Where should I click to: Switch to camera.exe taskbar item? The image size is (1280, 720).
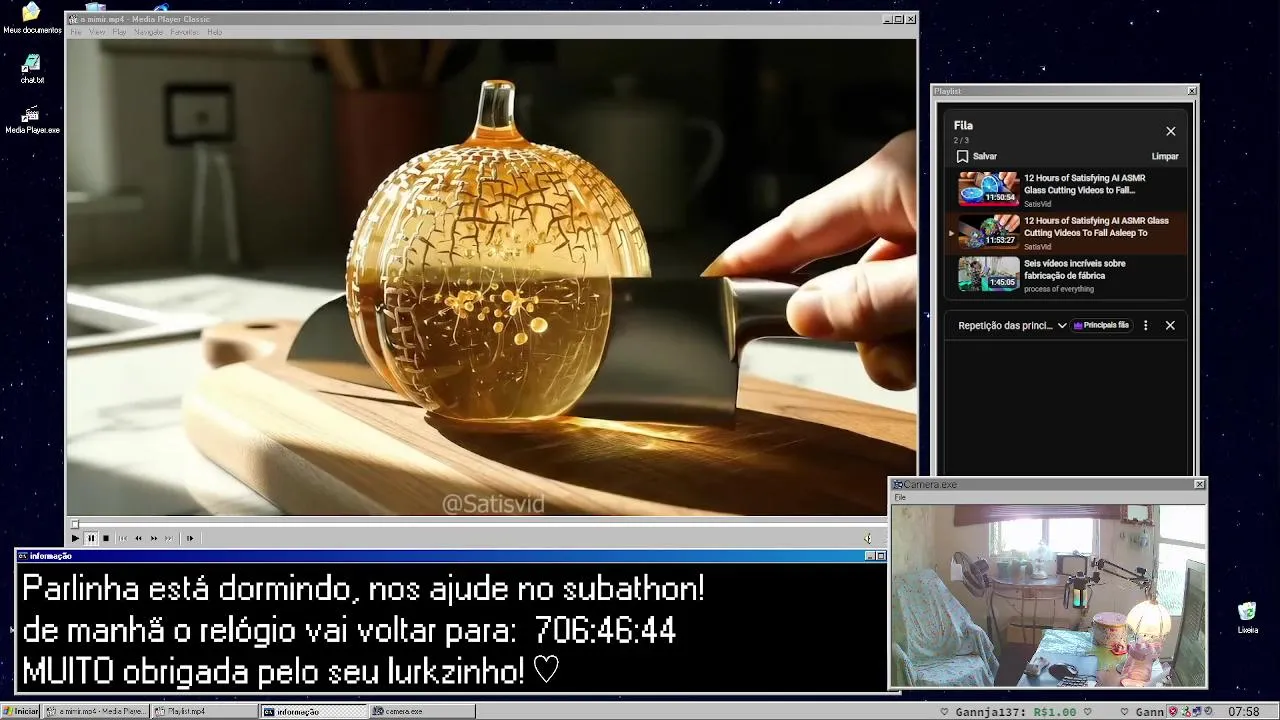pos(422,711)
